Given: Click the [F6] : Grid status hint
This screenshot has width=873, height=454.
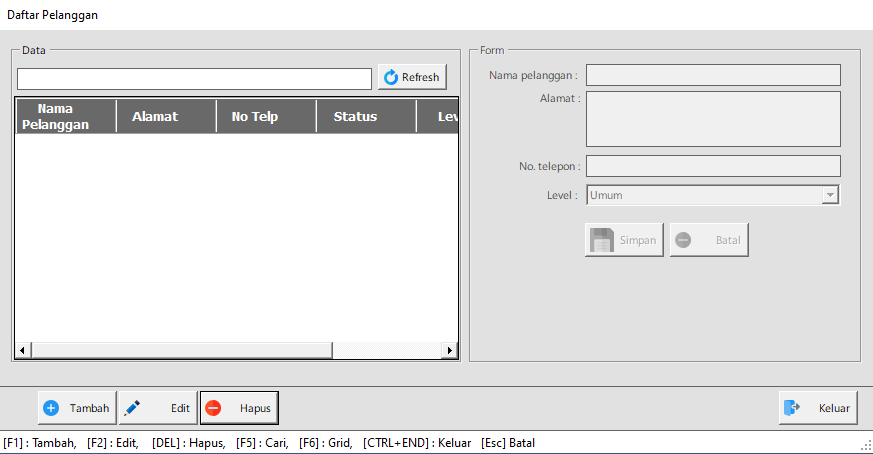Looking at the screenshot, I should [x=326, y=443].
